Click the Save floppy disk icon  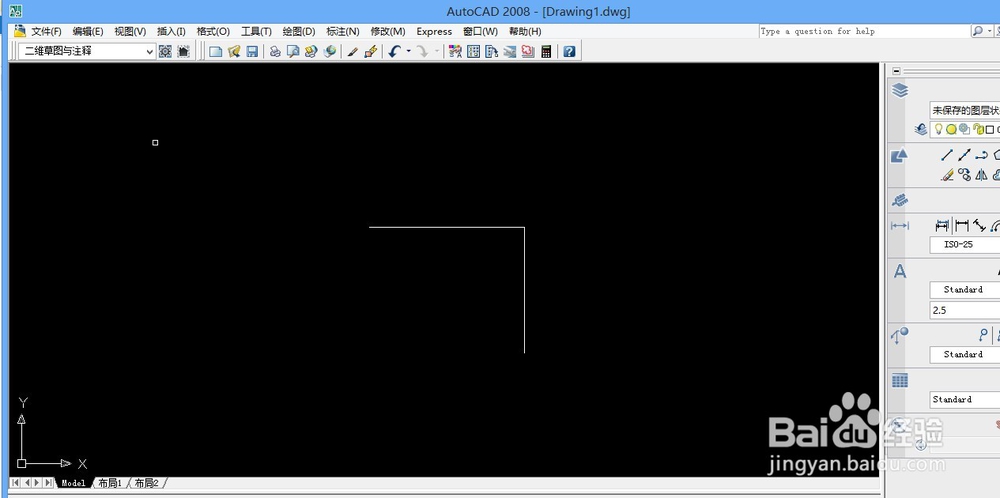(252, 52)
